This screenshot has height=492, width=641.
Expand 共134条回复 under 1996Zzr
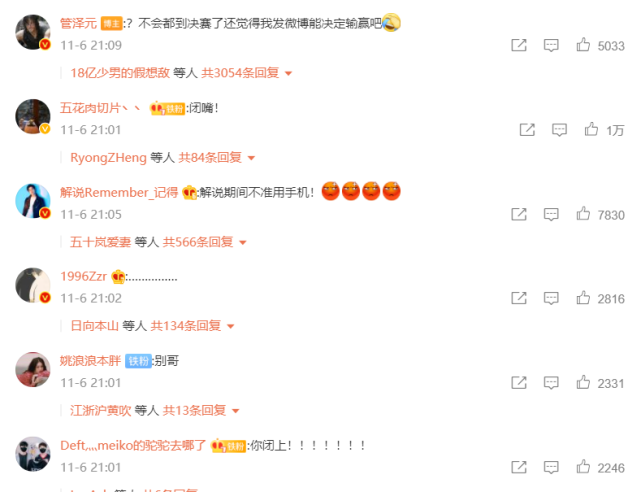192,326
